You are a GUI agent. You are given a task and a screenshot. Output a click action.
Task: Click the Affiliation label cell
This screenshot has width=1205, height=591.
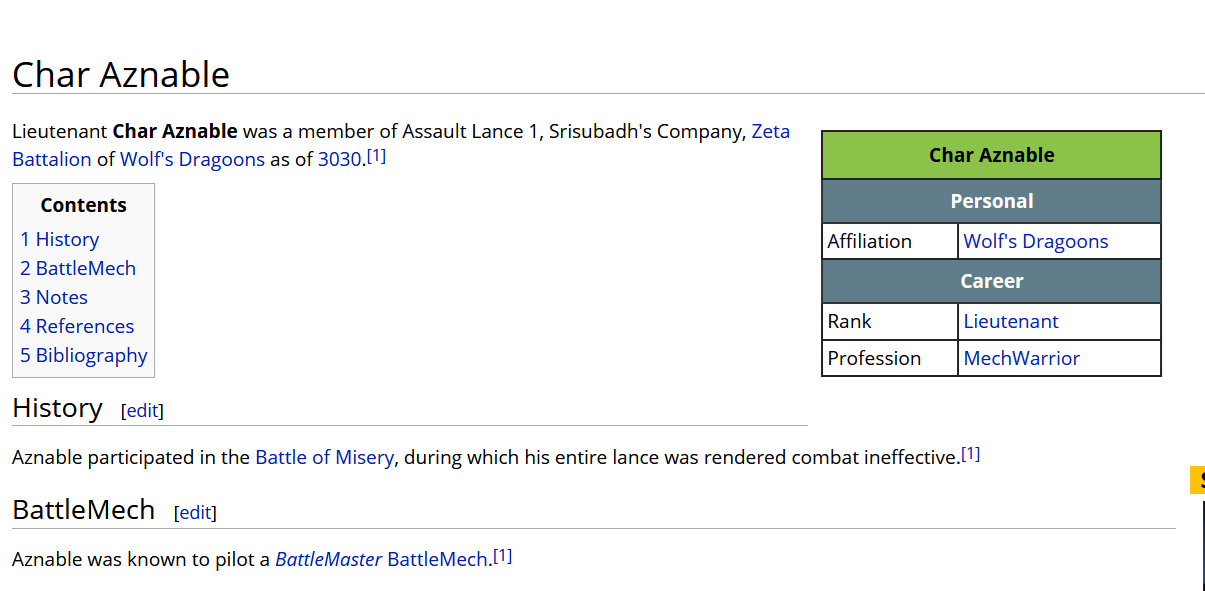point(890,241)
